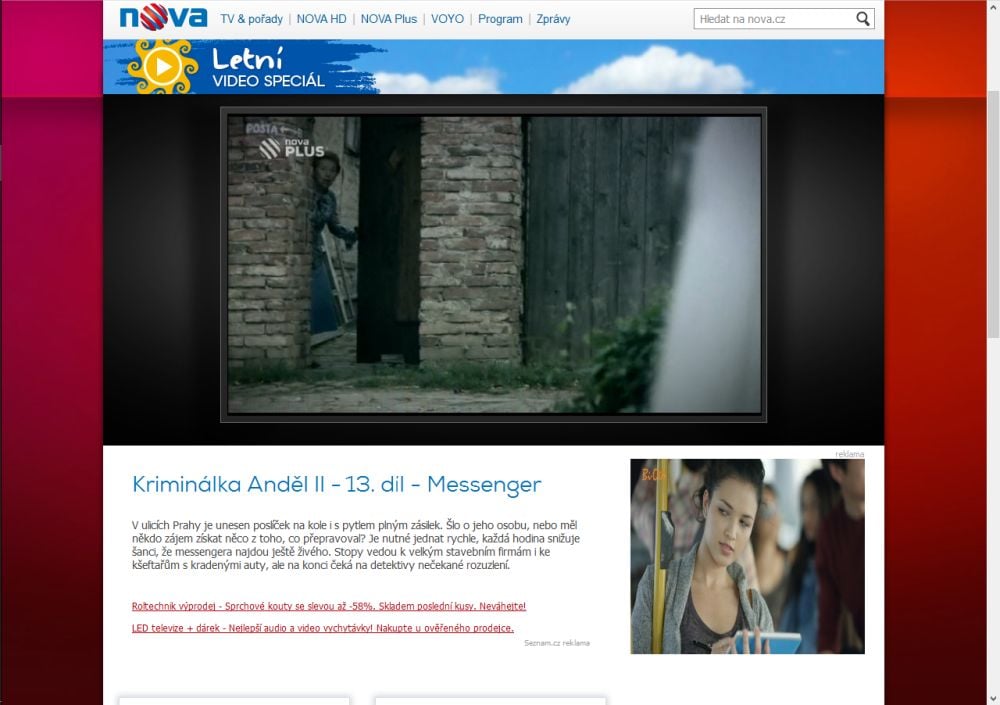The width and height of the screenshot is (1000, 705).
Task: Click the Seznam.cz reklama label
Action: pos(556,643)
